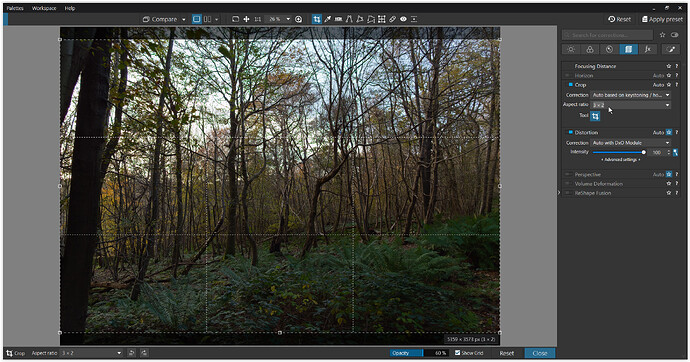Switch to side-by-side view mode
This screenshot has height=362, width=690.
pos(207,19)
